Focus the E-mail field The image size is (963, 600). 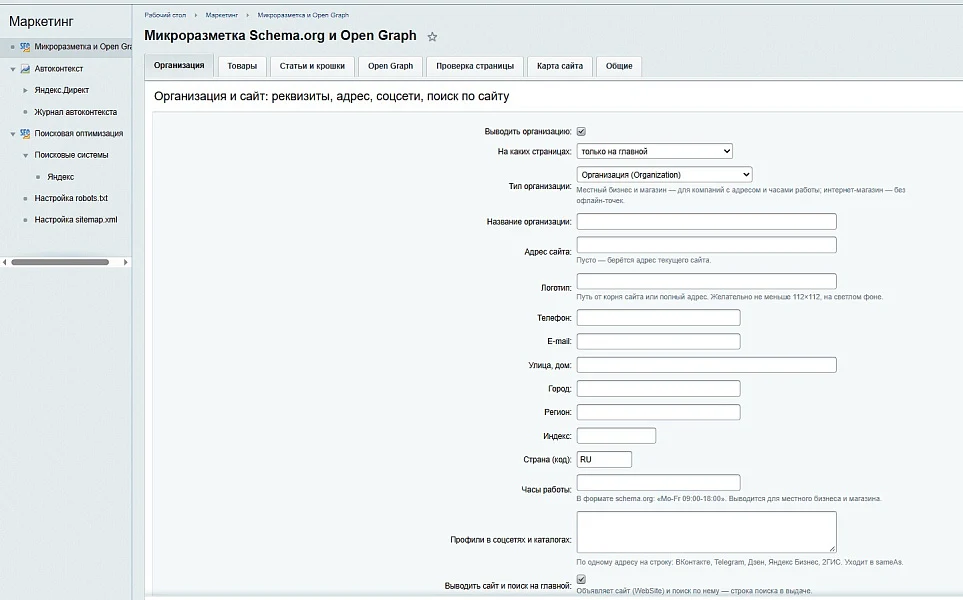click(x=658, y=341)
